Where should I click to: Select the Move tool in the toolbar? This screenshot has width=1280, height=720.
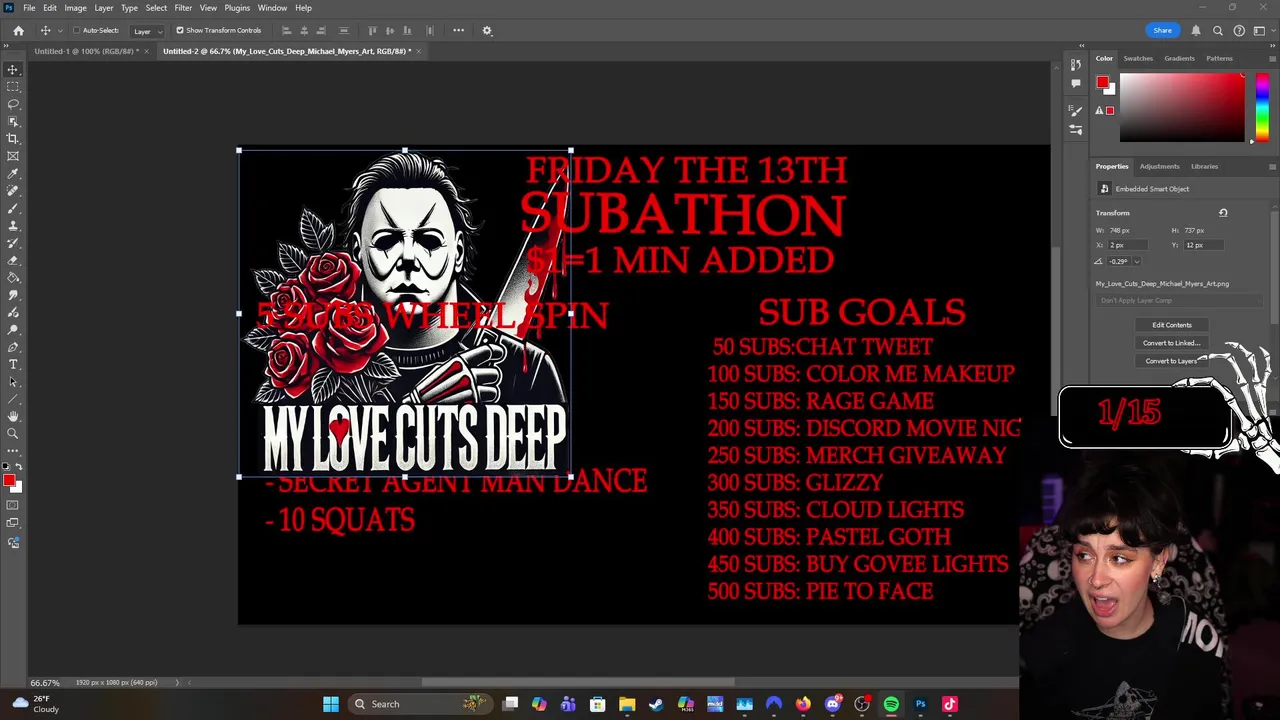[x=13, y=69]
